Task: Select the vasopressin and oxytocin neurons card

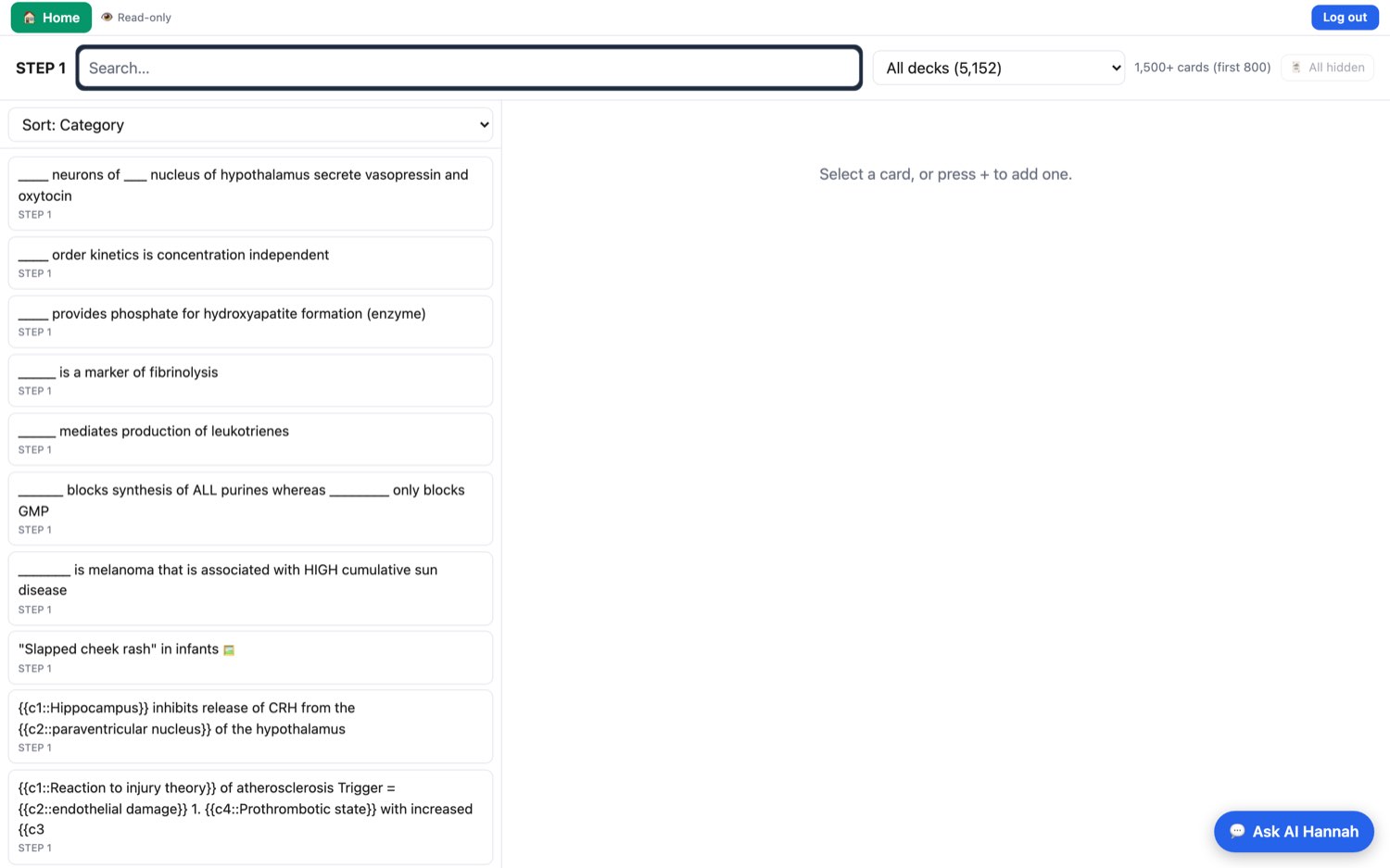Action: (250, 193)
